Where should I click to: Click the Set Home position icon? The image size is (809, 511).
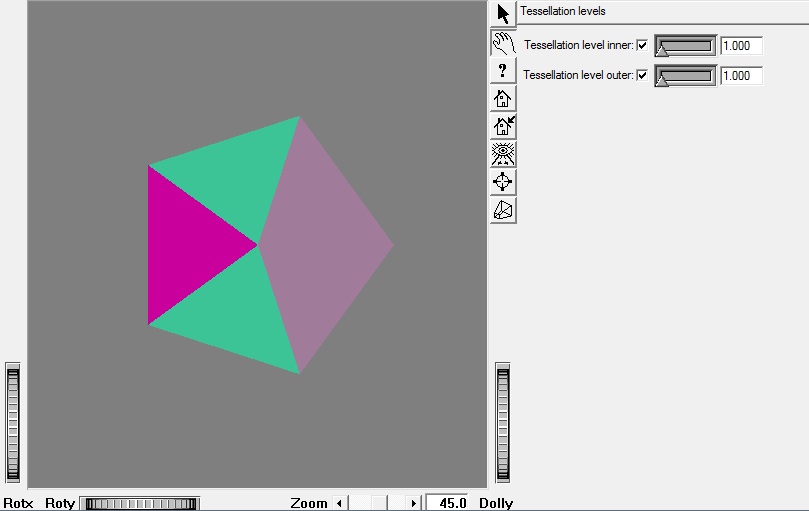coord(503,126)
